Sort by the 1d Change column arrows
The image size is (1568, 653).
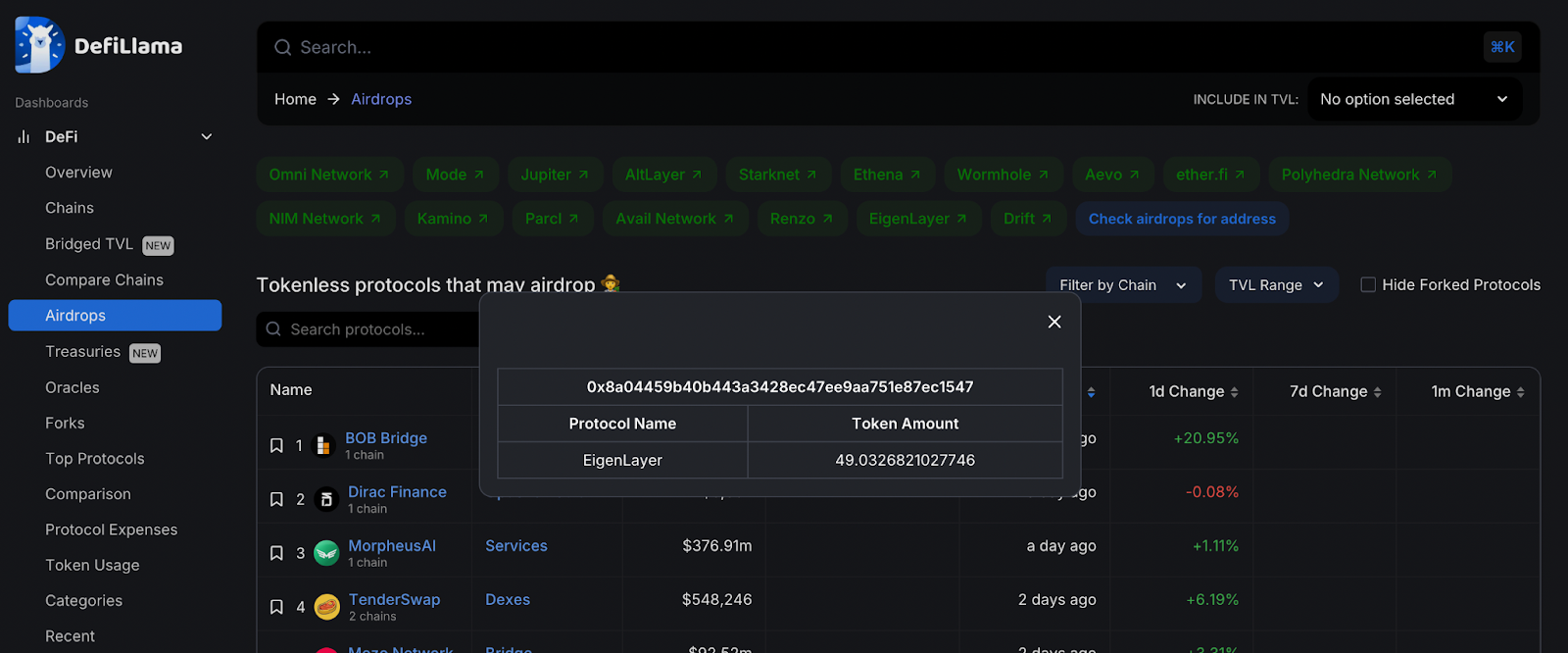click(1235, 392)
